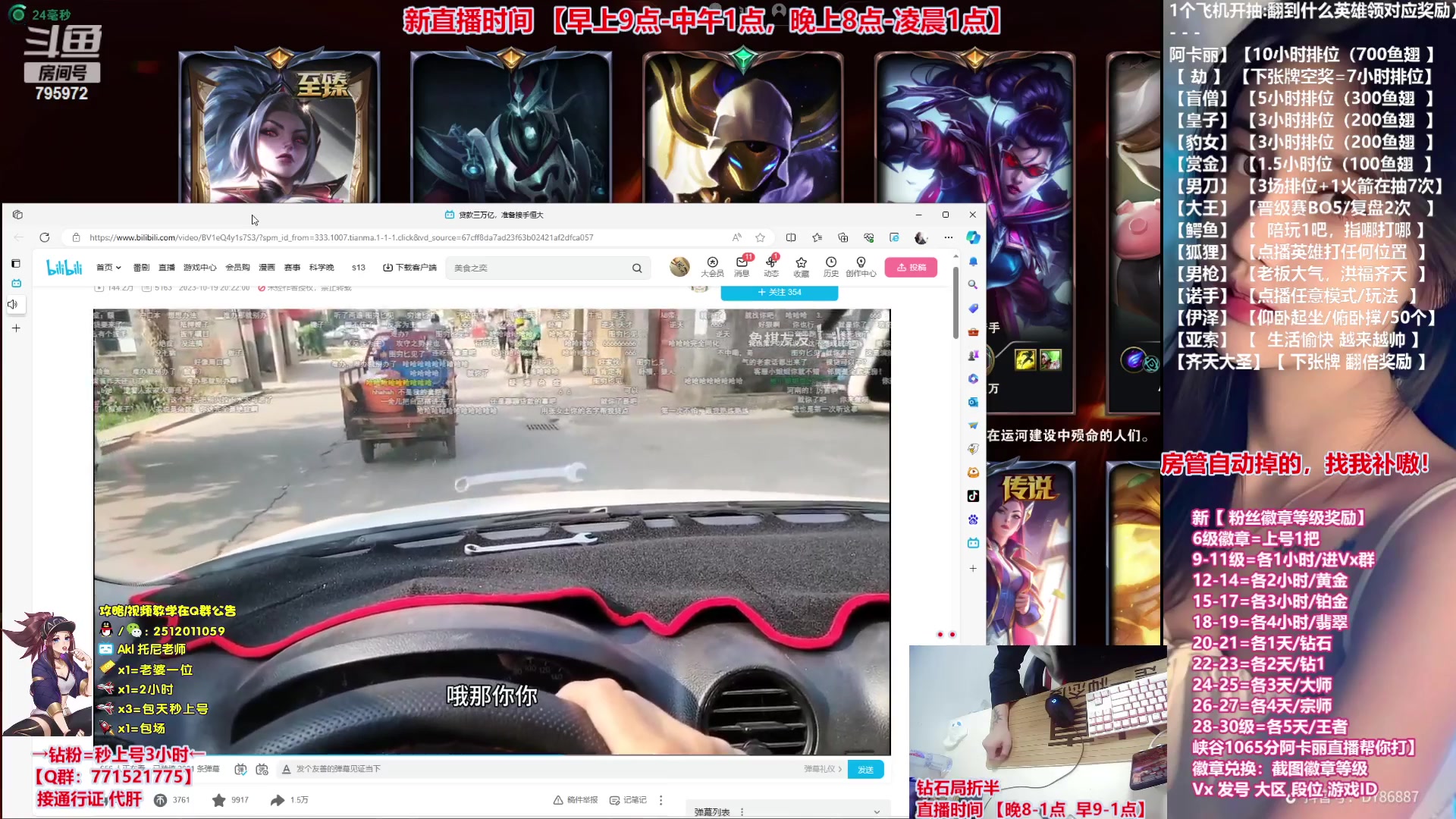Bookmark this page with star icon
The width and height of the screenshot is (1456, 819).
point(760,237)
